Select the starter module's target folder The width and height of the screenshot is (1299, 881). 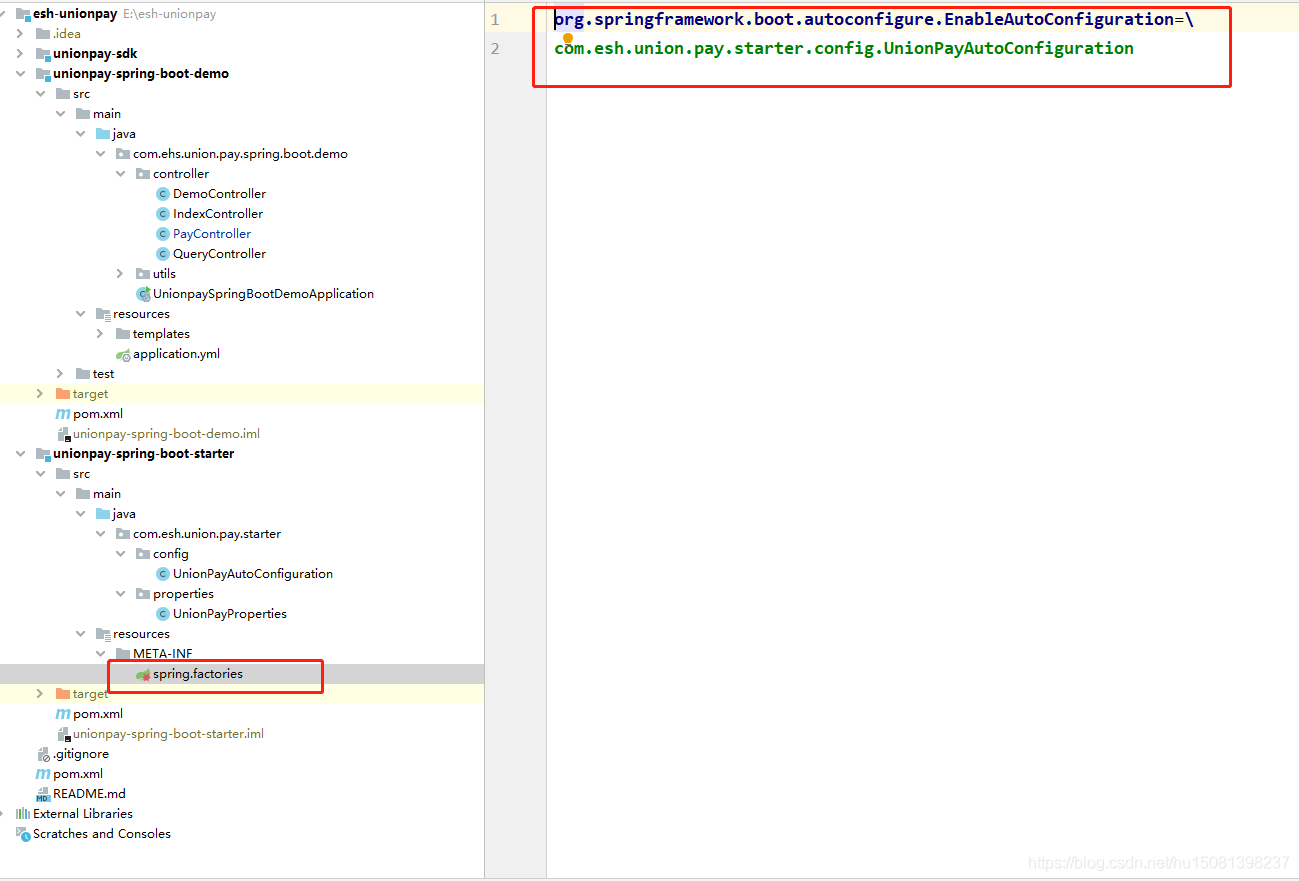90,694
